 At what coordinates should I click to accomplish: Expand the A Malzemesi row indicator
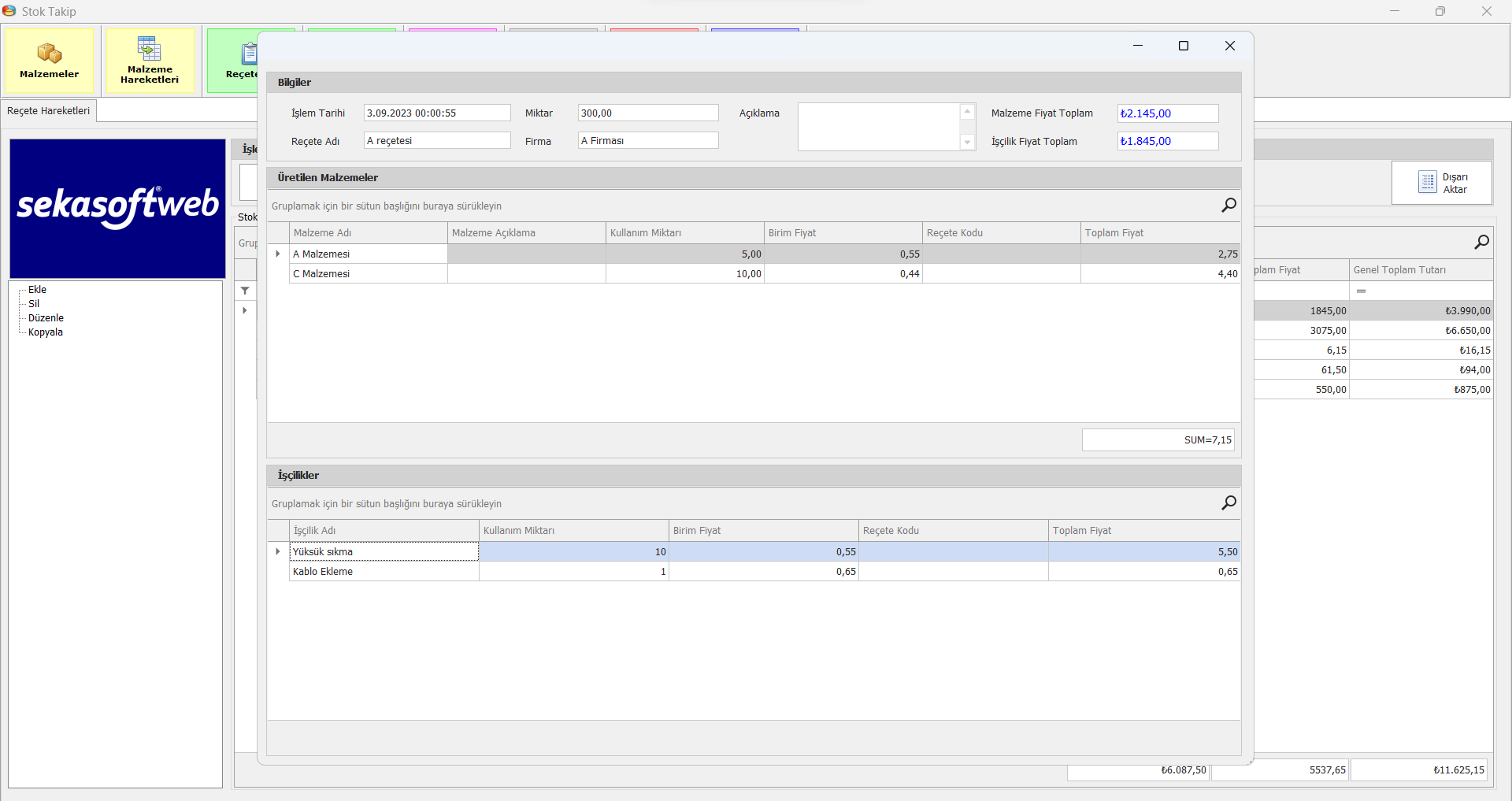278,254
